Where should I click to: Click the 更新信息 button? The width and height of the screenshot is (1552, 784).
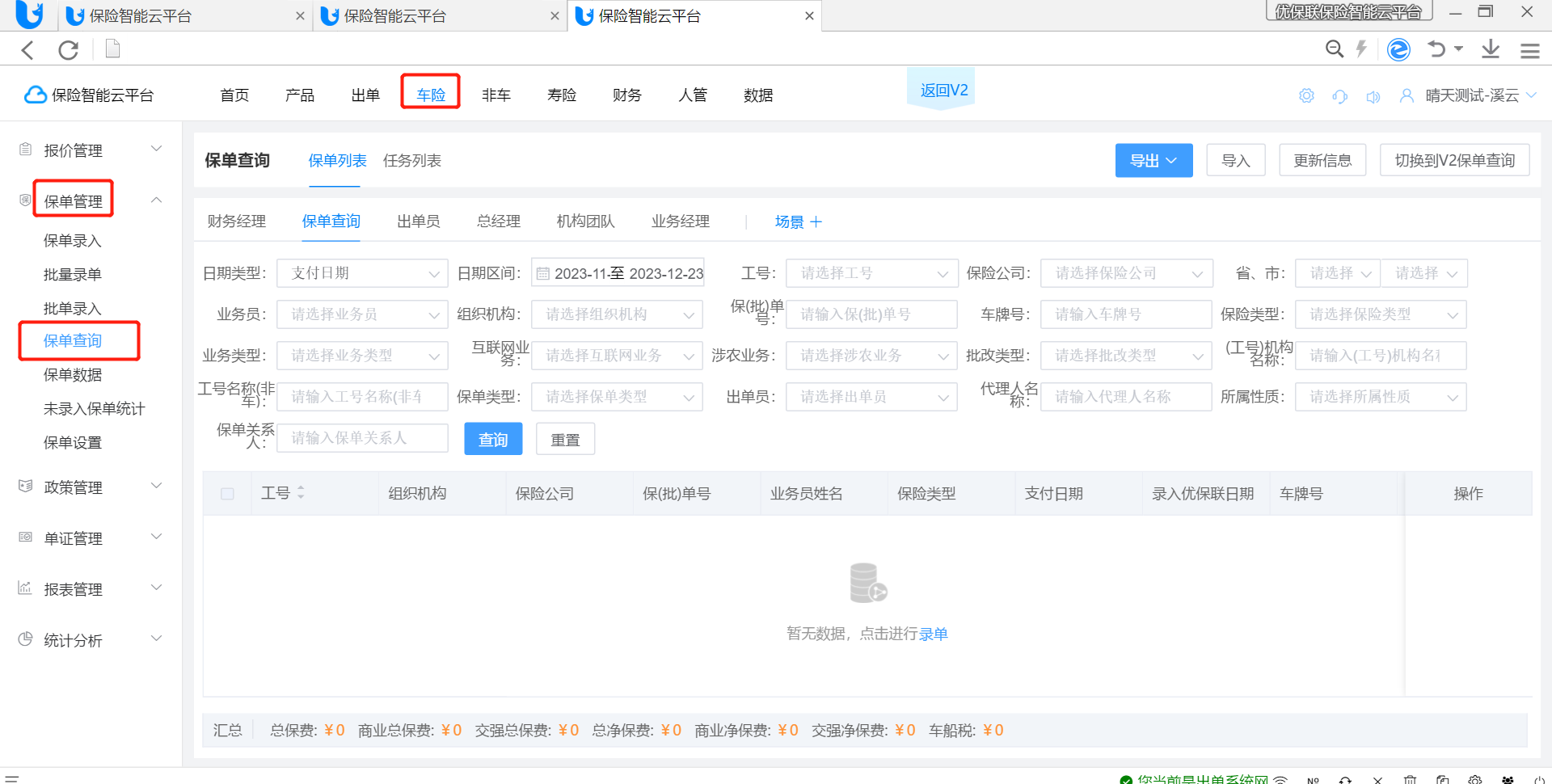pyautogui.click(x=1322, y=161)
